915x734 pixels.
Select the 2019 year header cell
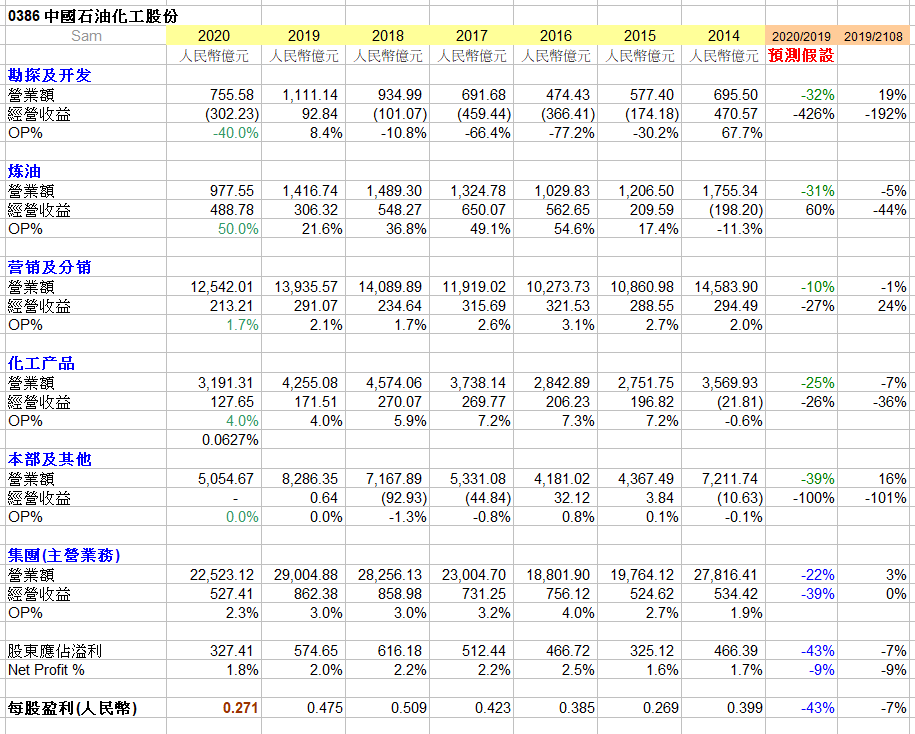coord(303,36)
